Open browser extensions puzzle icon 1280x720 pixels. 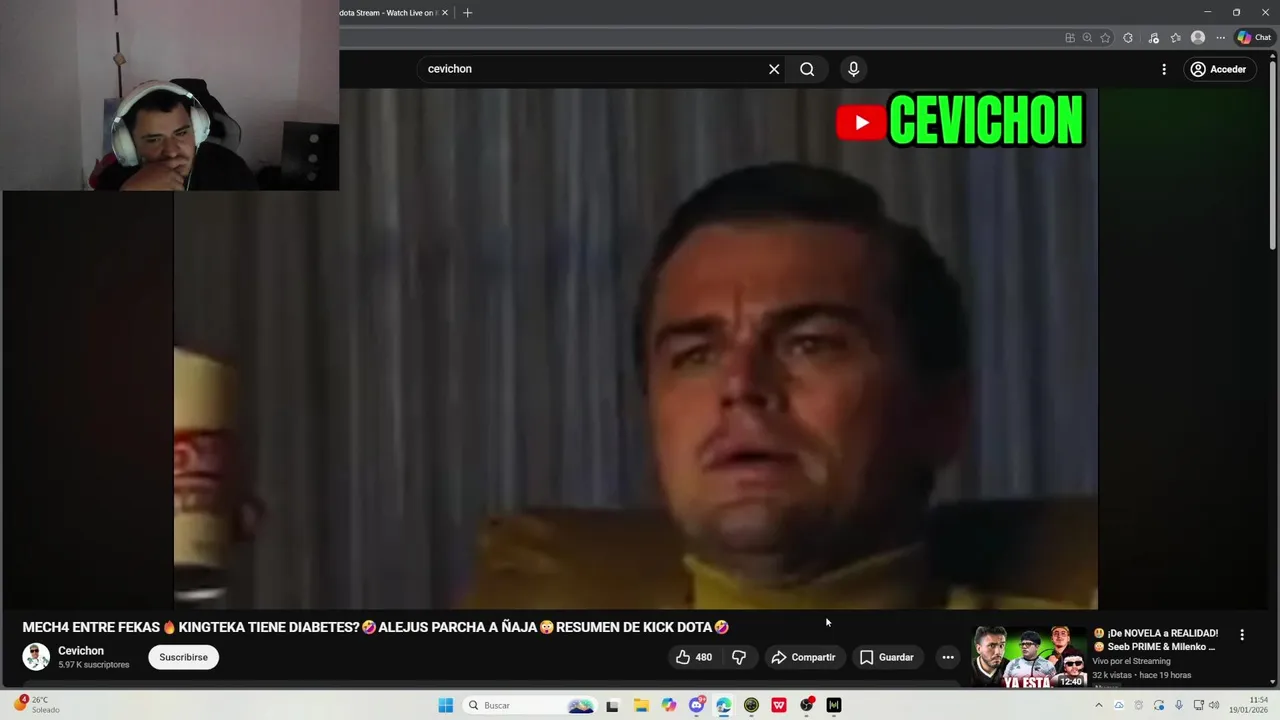point(1128,38)
